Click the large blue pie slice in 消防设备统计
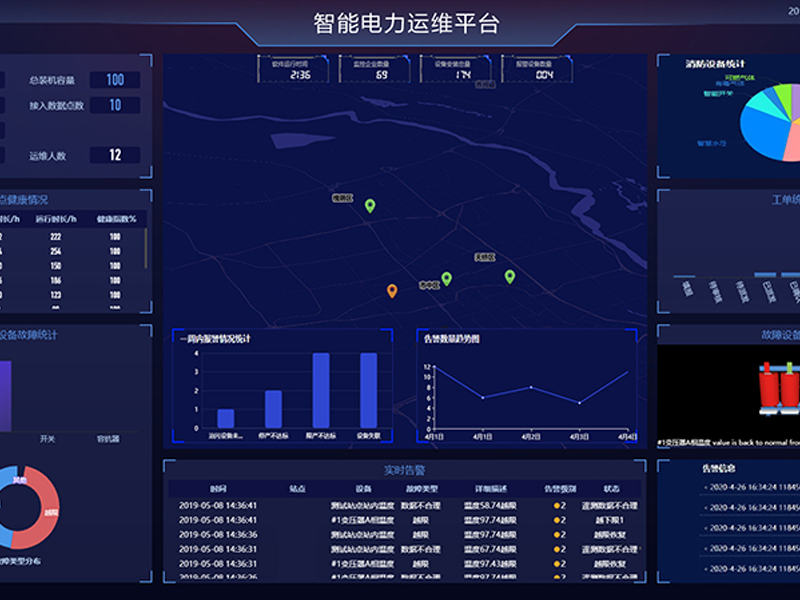The width and height of the screenshot is (800, 600). click(763, 135)
